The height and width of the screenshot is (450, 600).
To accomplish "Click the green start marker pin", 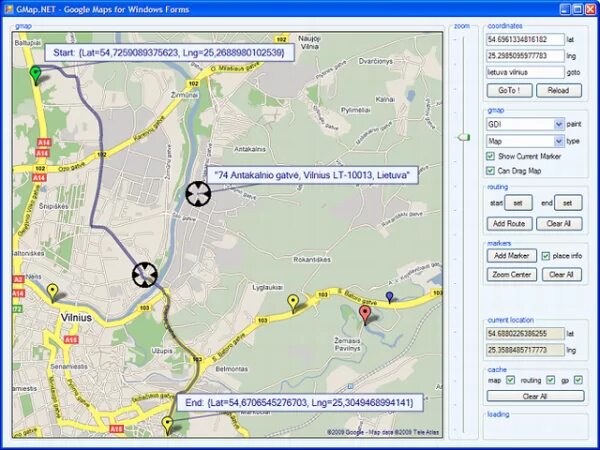I will pyautogui.click(x=35, y=75).
